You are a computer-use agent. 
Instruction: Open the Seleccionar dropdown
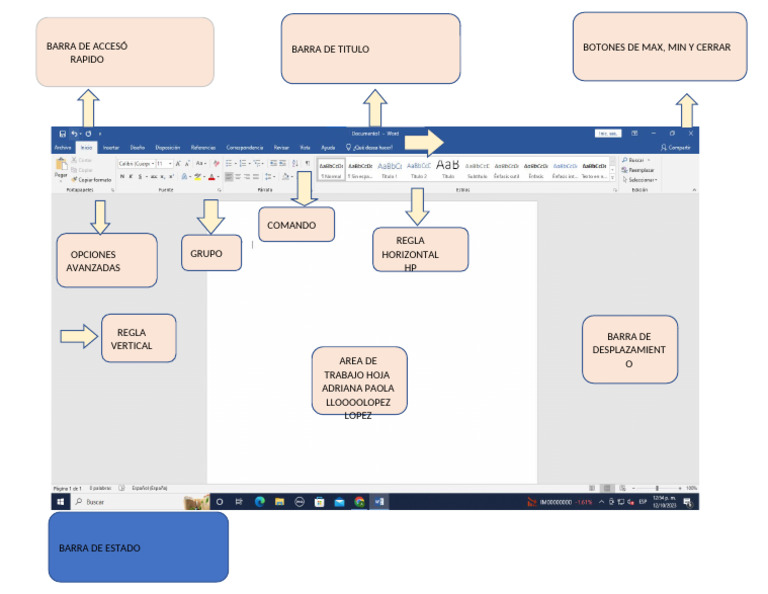click(x=640, y=180)
